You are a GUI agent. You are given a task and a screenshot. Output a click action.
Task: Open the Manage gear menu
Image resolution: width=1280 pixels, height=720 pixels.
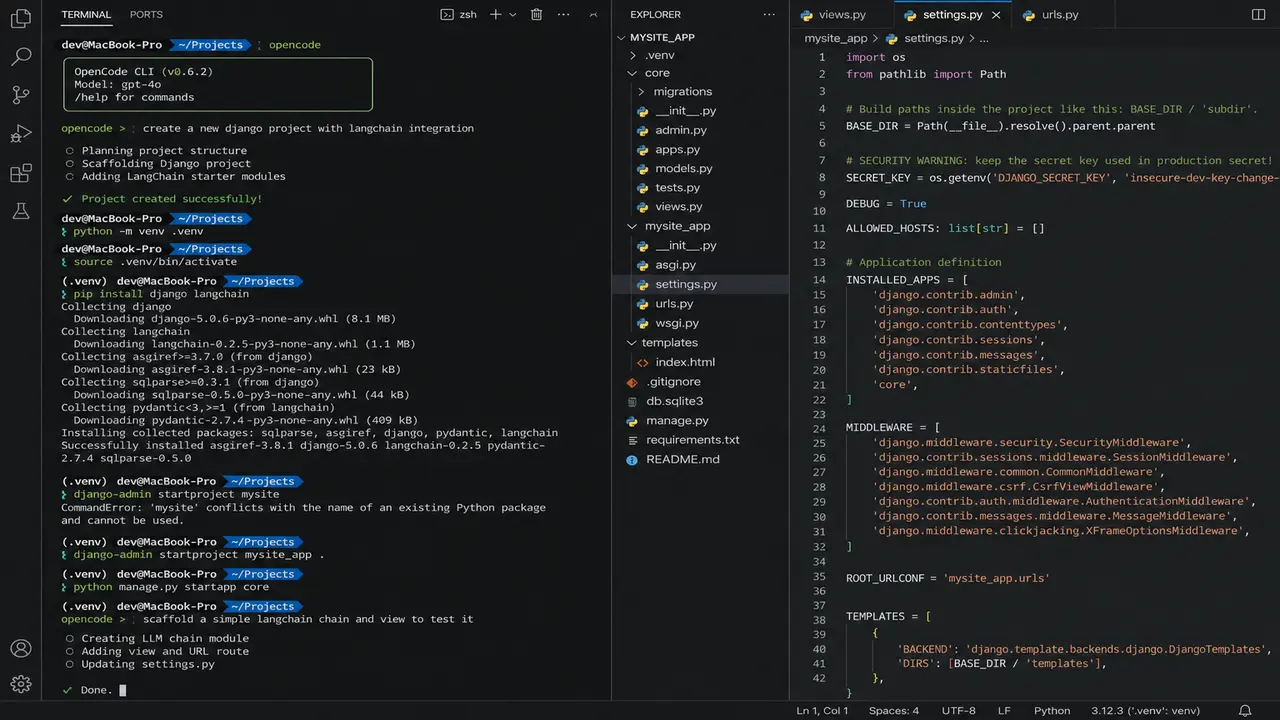click(x=20, y=684)
